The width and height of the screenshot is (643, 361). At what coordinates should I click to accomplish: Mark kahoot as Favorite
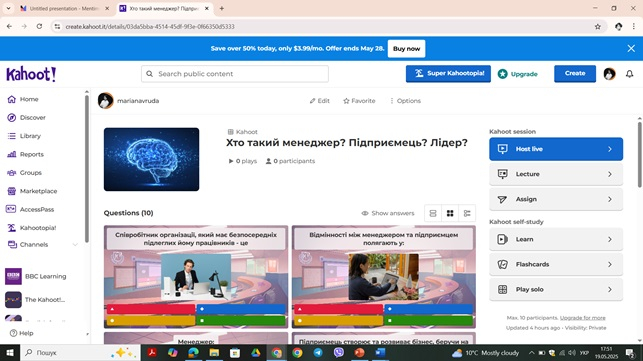359,101
